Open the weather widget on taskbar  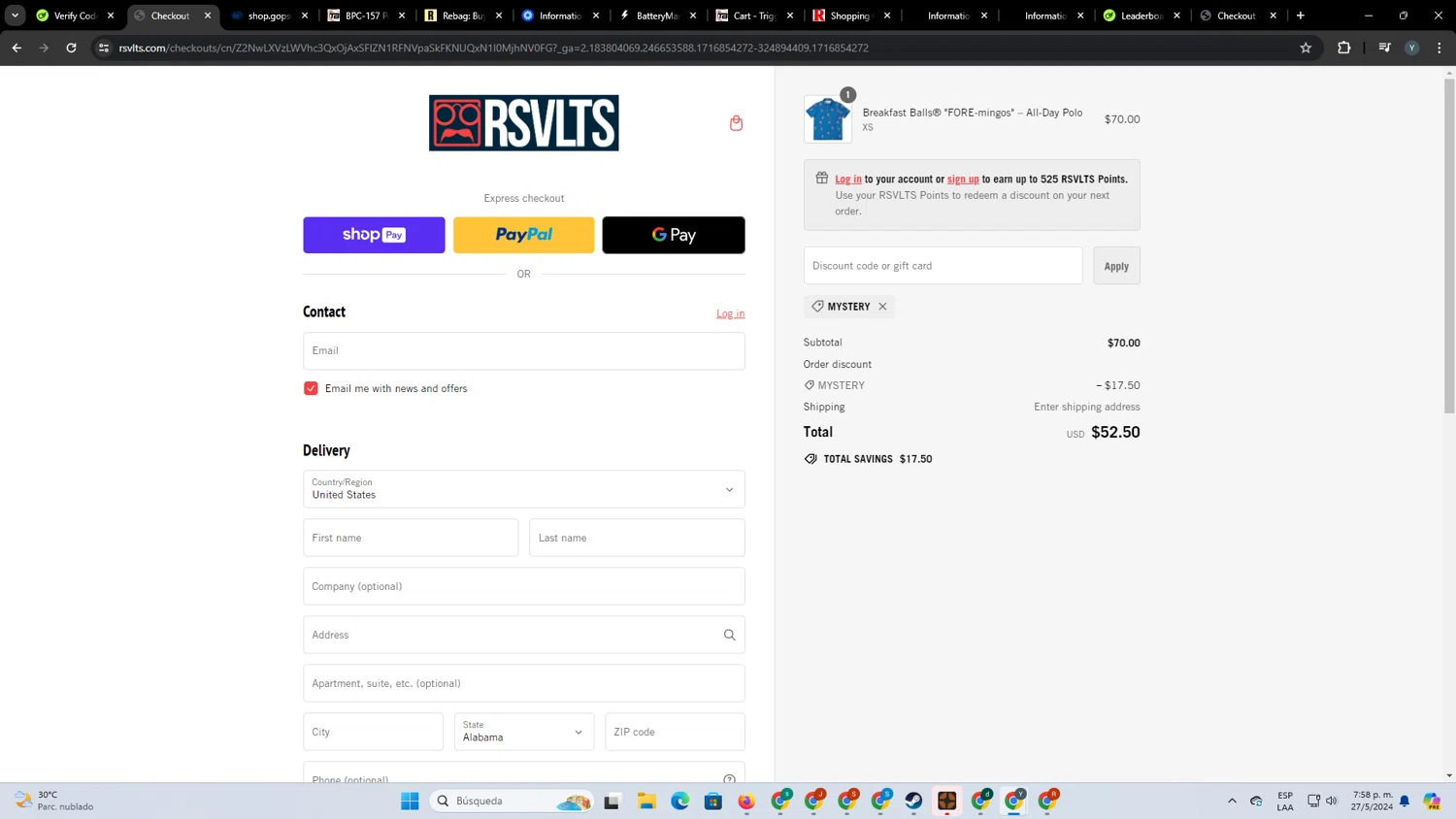click(54, 801)
